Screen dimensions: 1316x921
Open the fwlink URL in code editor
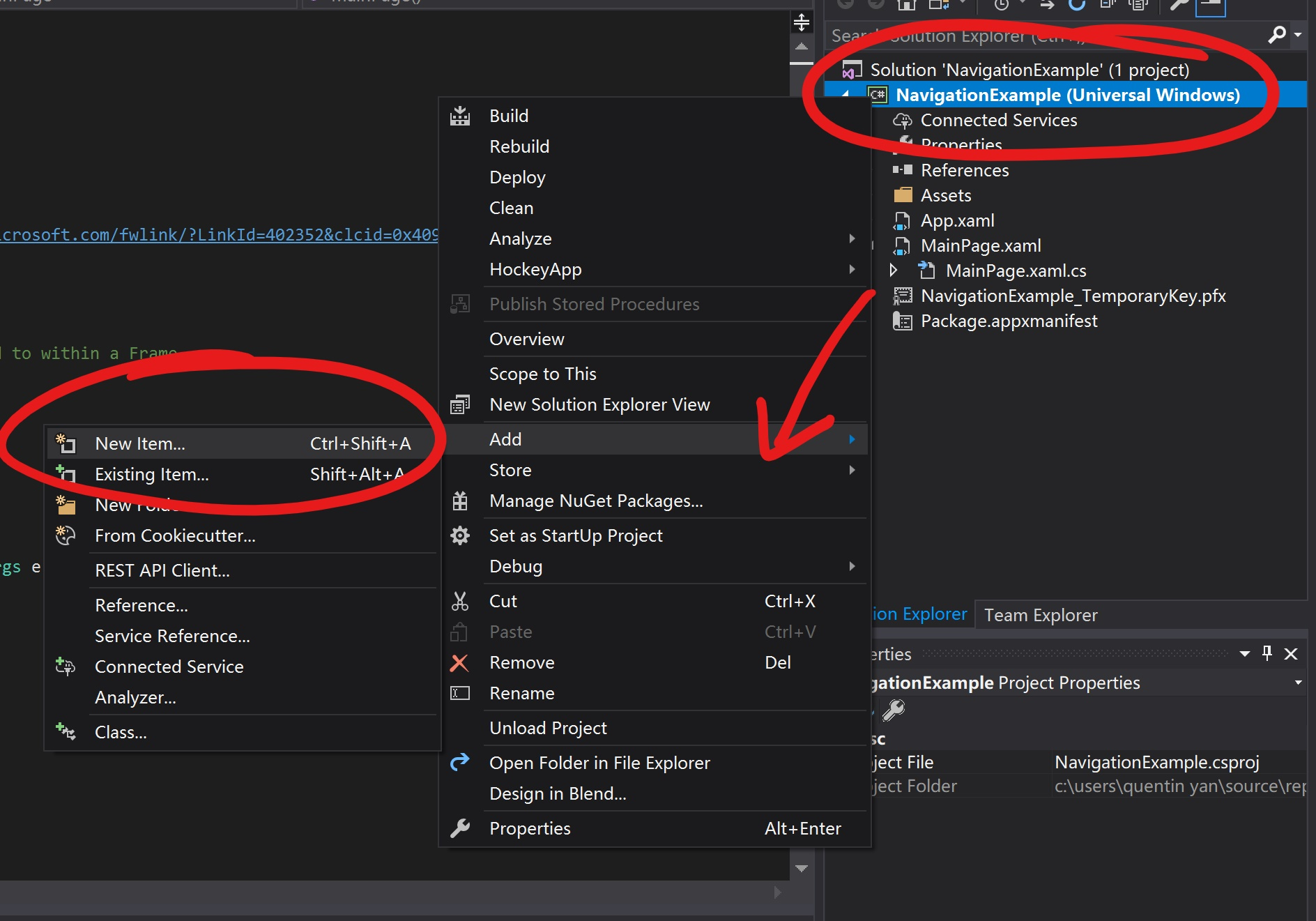click(220, 235)
